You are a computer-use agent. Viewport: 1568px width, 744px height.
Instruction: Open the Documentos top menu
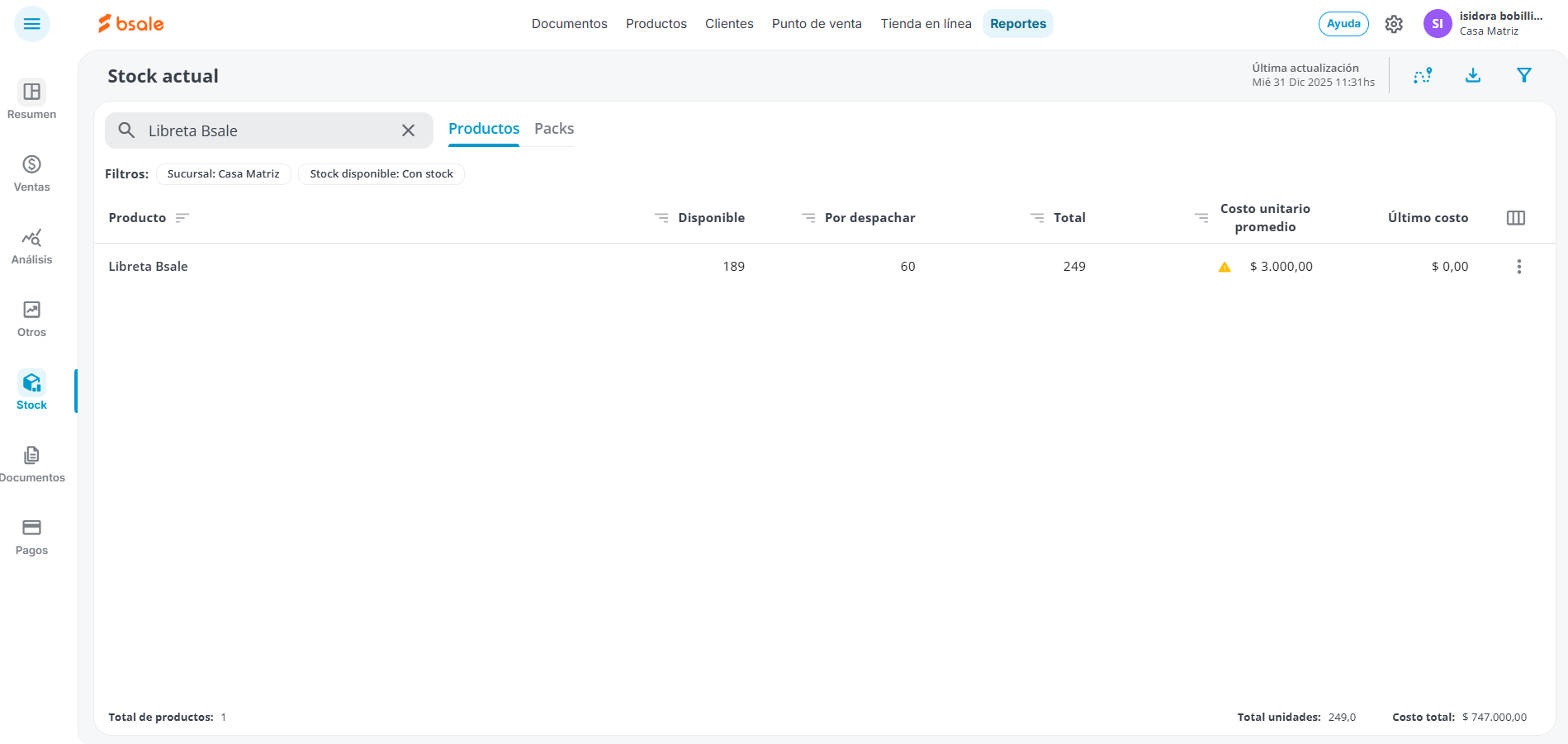coord(570,24)
